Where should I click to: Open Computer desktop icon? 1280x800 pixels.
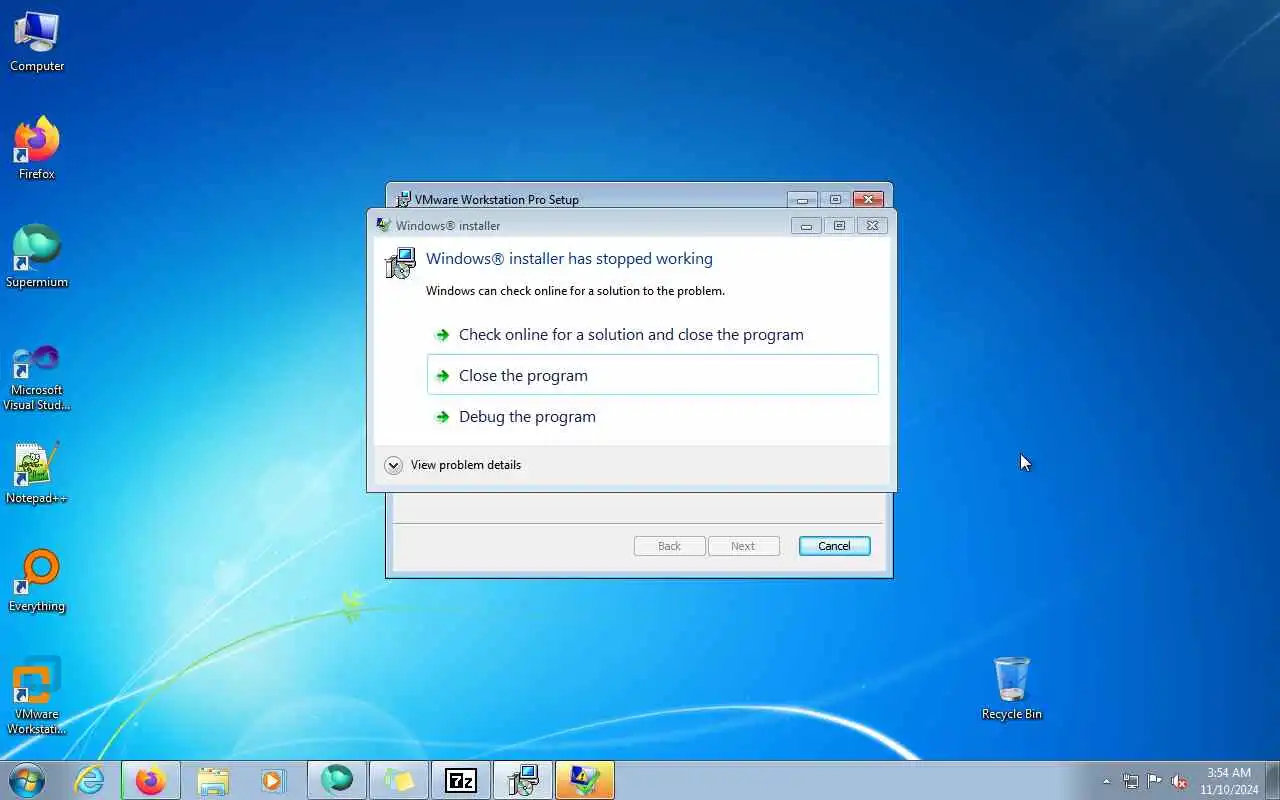pos(37,42)
